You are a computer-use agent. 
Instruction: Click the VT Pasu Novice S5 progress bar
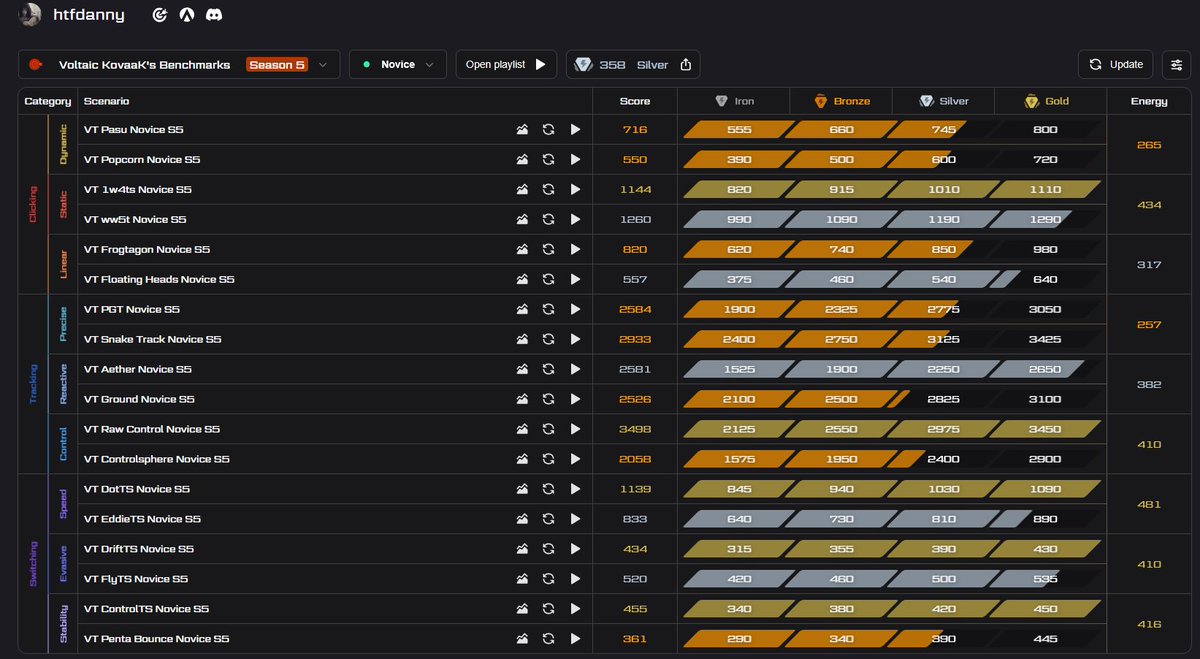[x=892, y=130]
